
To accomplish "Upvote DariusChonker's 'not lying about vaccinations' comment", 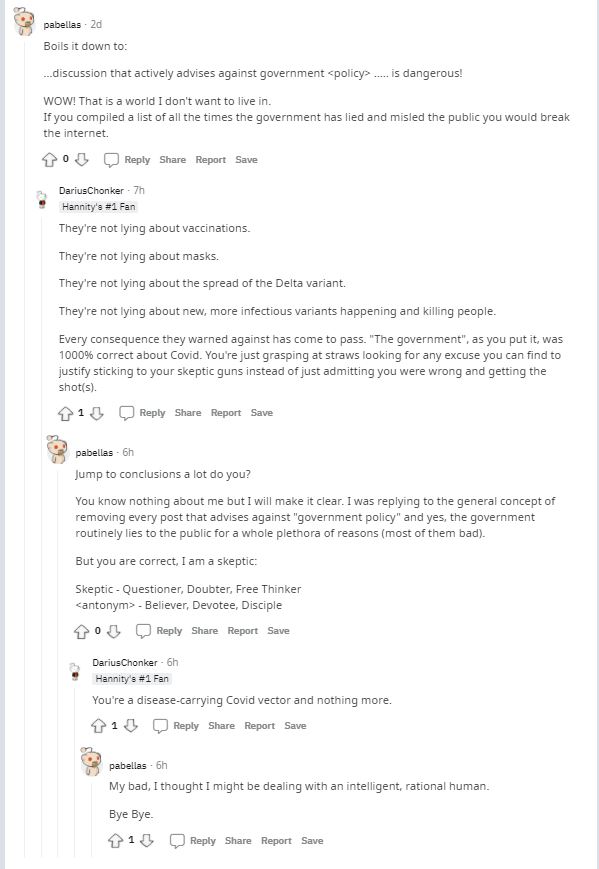I will [65, 413].
